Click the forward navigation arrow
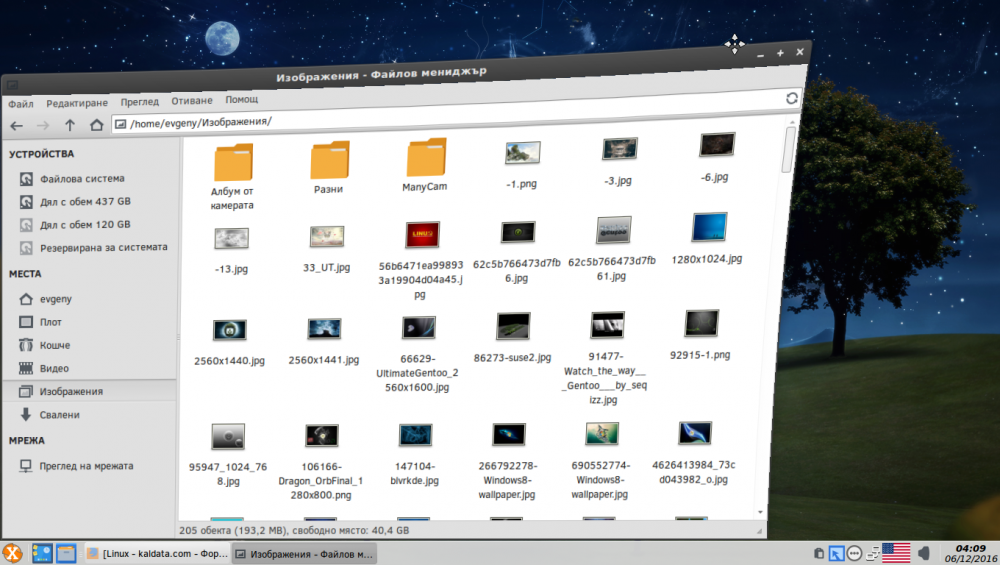This screenshot has width=1000, height=565. click(x=43, y=126)
